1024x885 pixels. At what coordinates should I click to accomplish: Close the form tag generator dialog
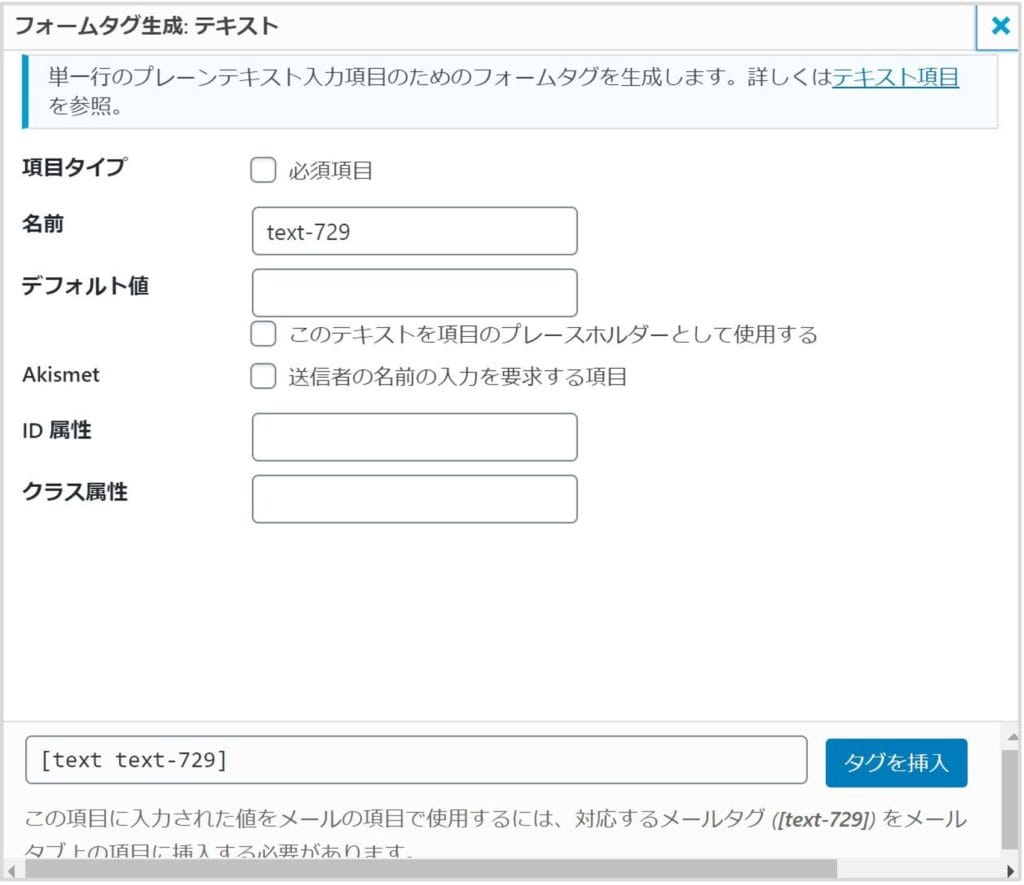[x=999, y=26]
